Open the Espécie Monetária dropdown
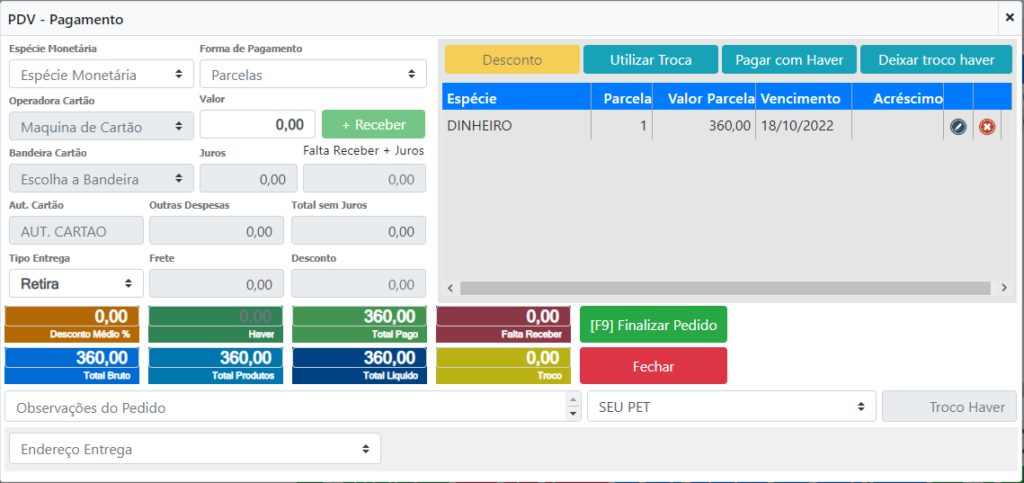The height and width of the screenshot is (483, 1024). tap(101, 74)
